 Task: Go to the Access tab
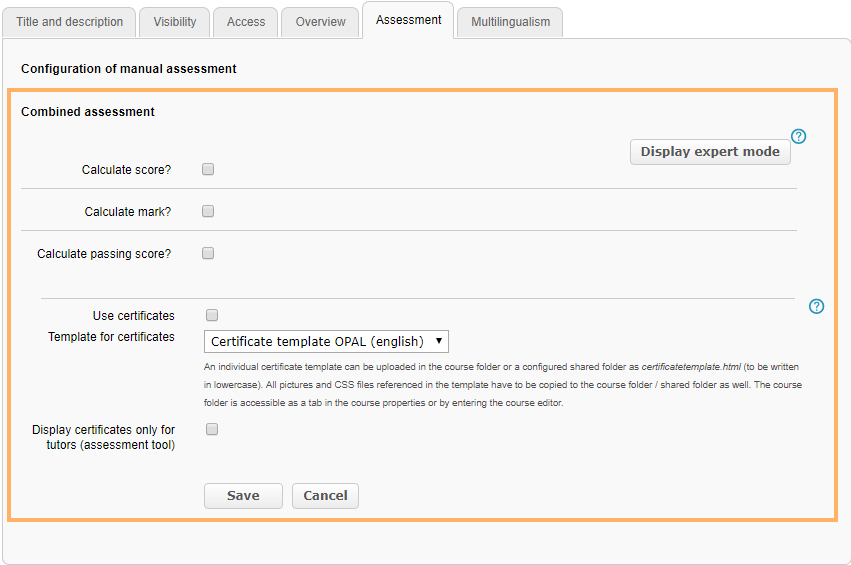click(246, 22)
